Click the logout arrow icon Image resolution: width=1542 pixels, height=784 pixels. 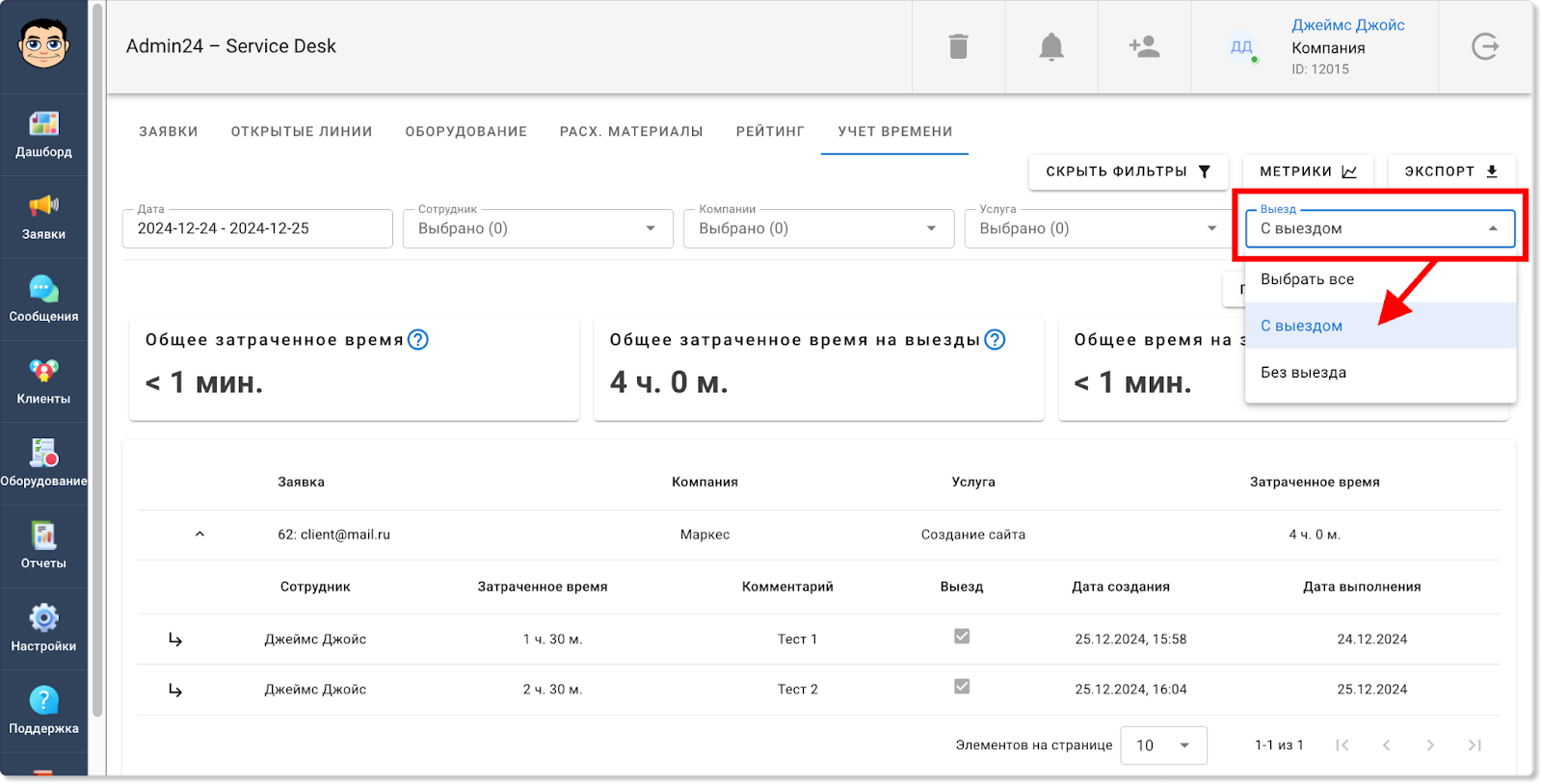pyautogui.click(x=1485, y=46)
